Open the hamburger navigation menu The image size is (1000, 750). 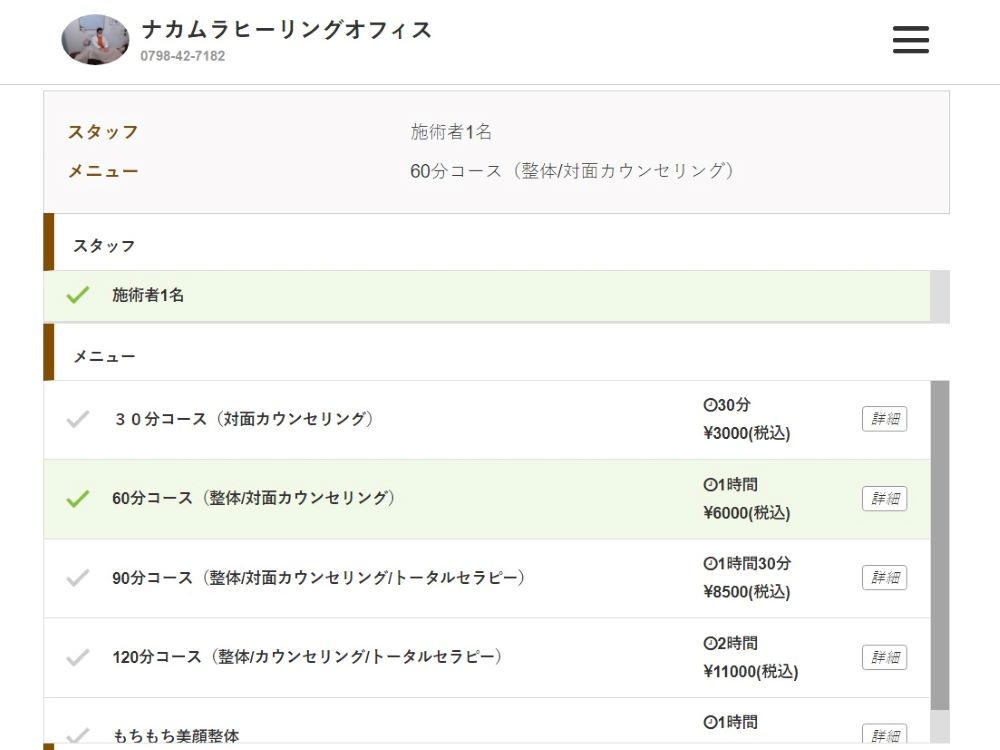(x=910, y=40)
